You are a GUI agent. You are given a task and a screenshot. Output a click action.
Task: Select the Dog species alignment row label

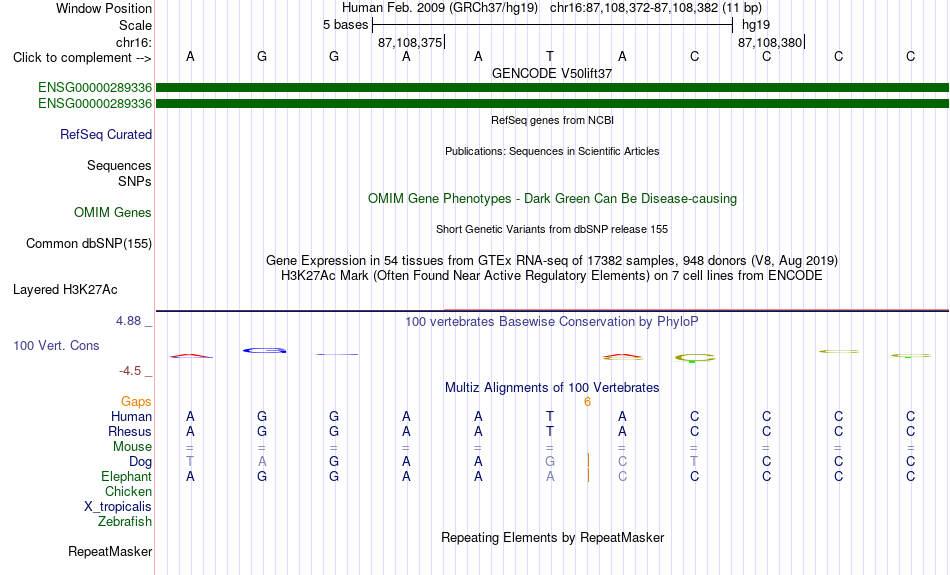click(x=140, y=462)
